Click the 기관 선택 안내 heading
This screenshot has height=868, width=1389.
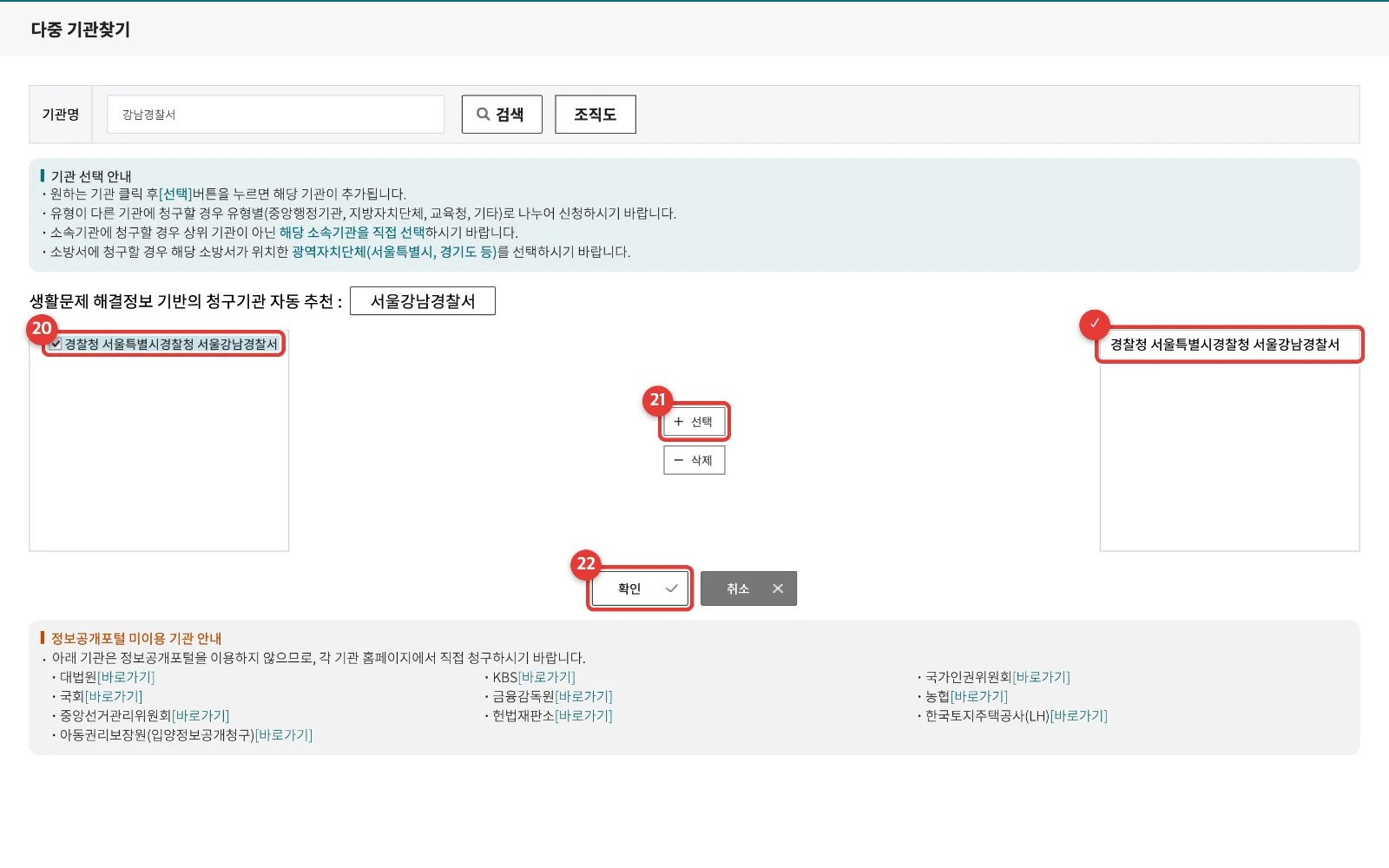coord(91,176)
